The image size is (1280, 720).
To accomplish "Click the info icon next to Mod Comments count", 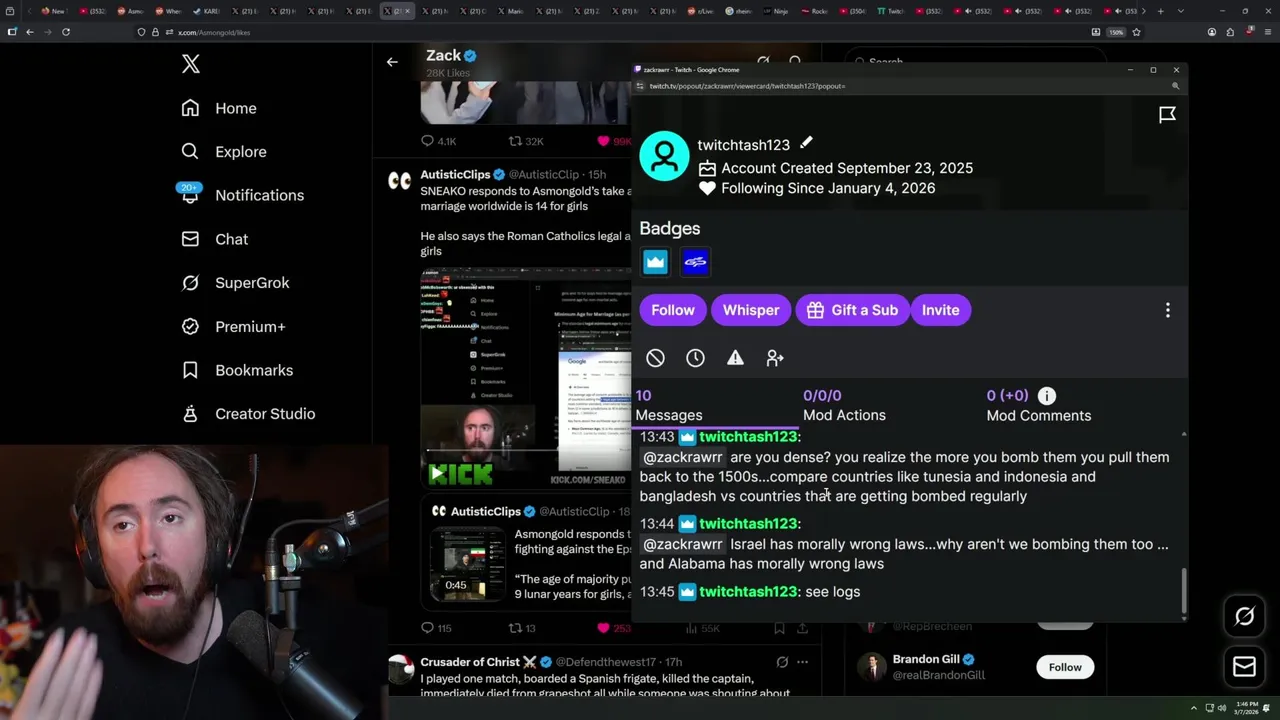I will (x=1046, y=396).
